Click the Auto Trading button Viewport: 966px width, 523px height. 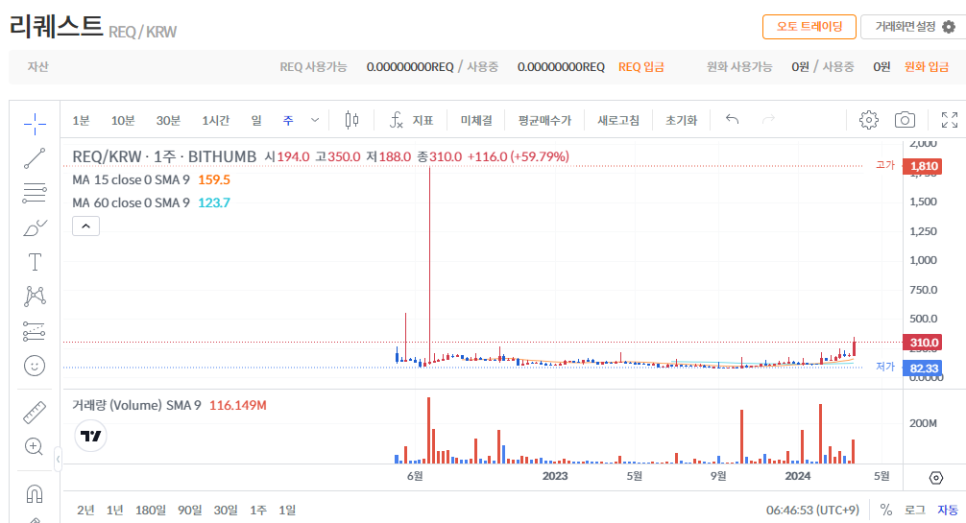[x=809, y=26]
